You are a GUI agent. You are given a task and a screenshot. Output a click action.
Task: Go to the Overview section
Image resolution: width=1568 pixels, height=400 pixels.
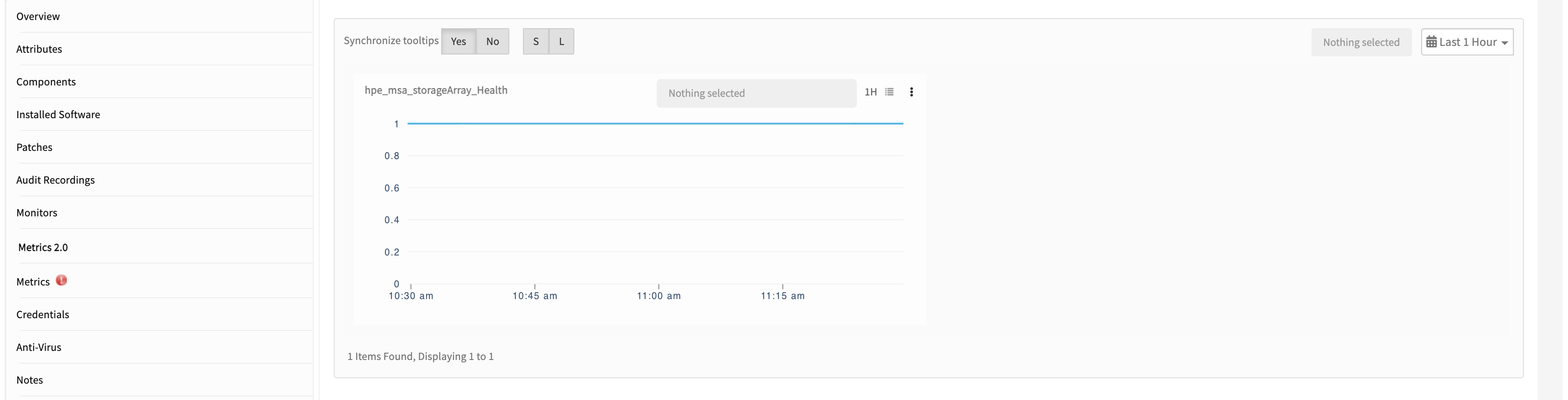(38, 16)
